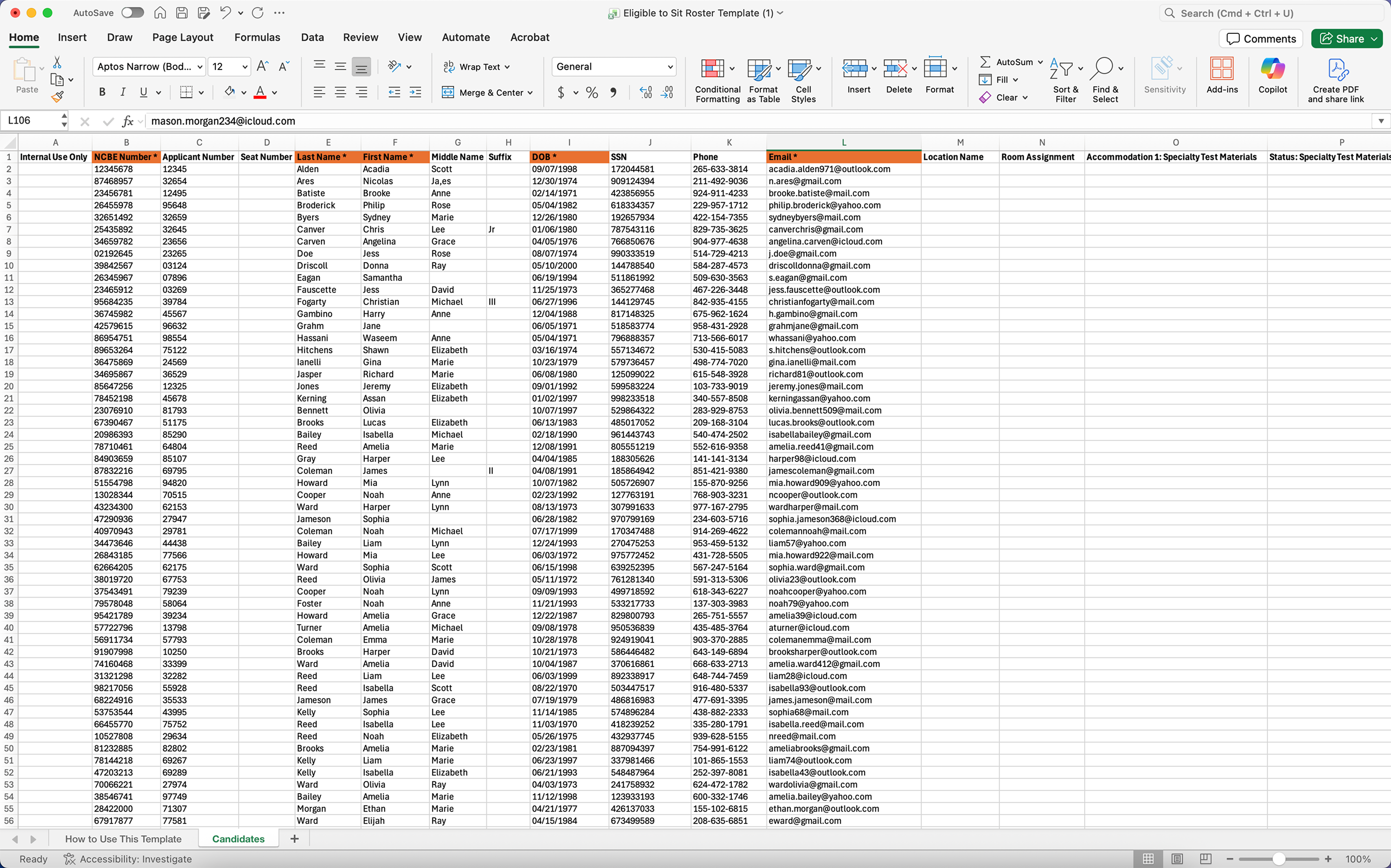Image resolution: width=1391 pixels, height=868 pixels.
Task: Click the Home icon in title bar
Action: tap(160, 13)
